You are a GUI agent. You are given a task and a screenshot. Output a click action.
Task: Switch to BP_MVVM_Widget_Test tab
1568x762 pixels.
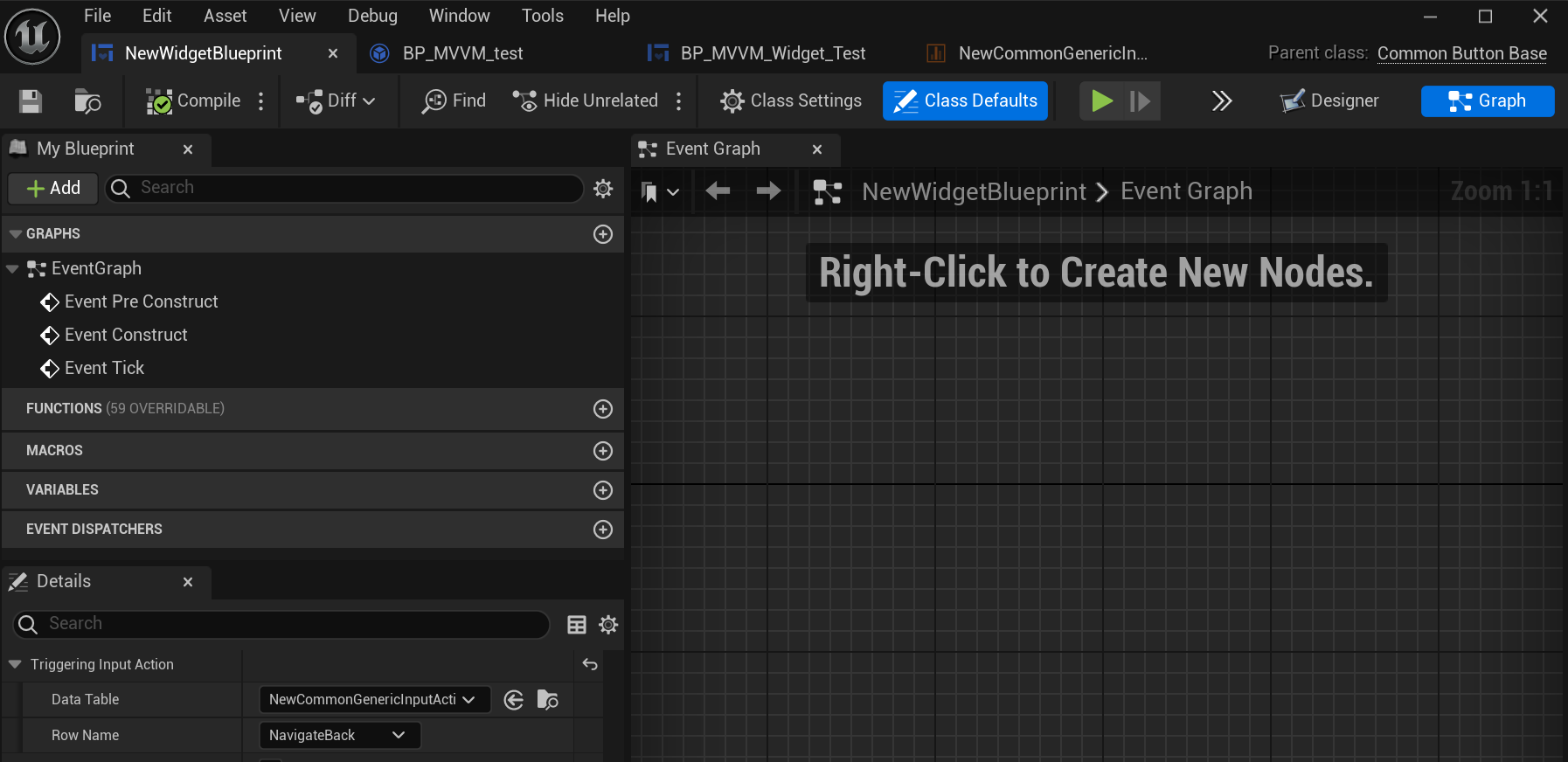tap(773, 53)
